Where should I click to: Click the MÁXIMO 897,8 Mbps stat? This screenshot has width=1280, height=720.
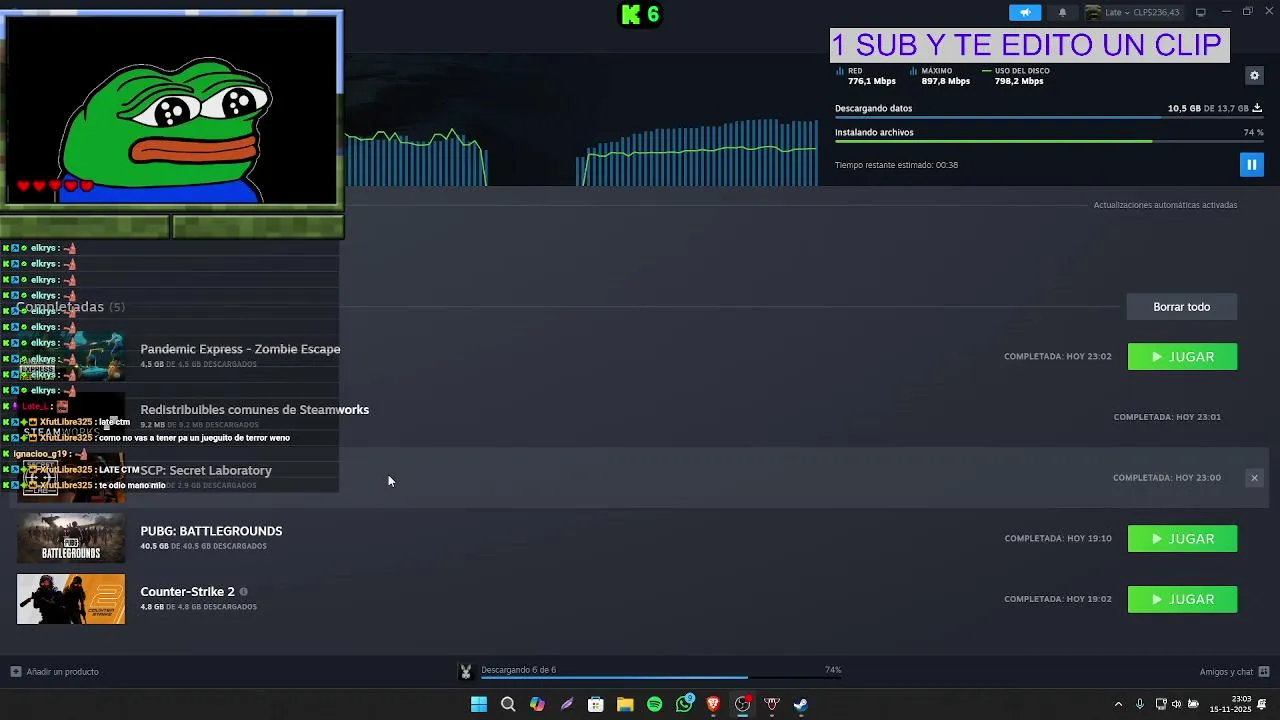(x=940, y=76)
